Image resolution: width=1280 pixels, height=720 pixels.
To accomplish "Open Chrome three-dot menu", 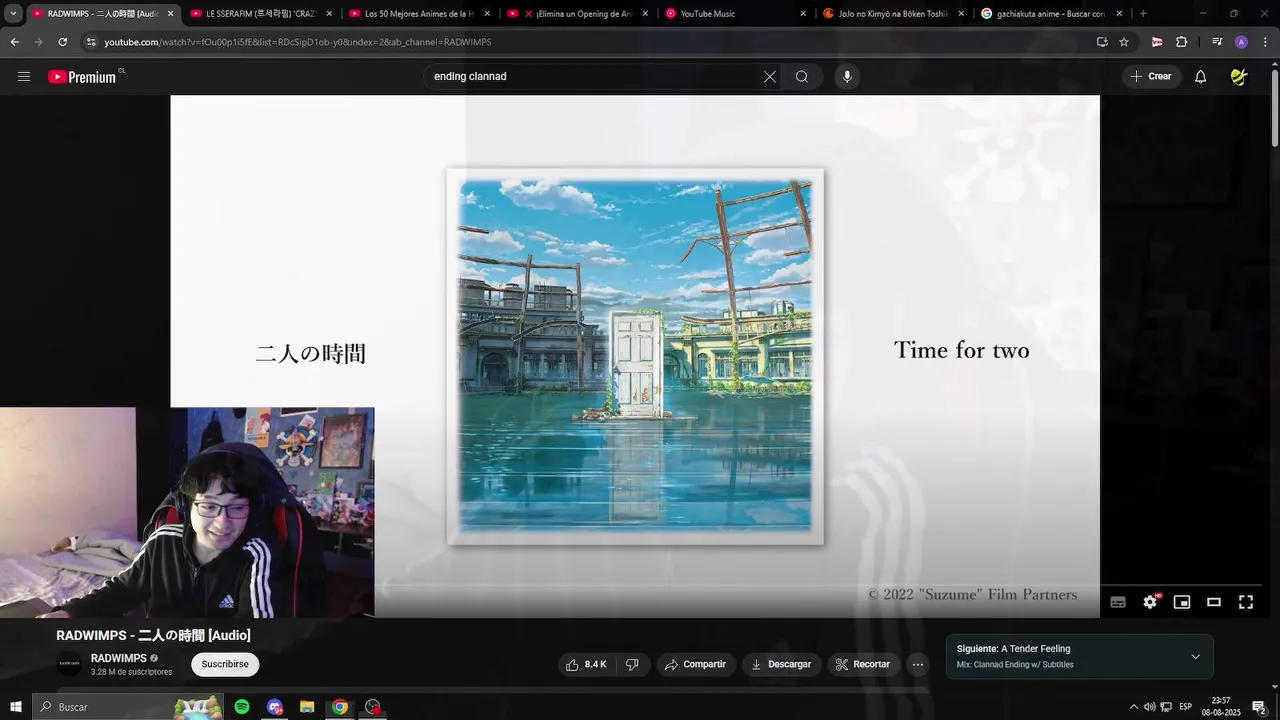I will point(1265,42).
